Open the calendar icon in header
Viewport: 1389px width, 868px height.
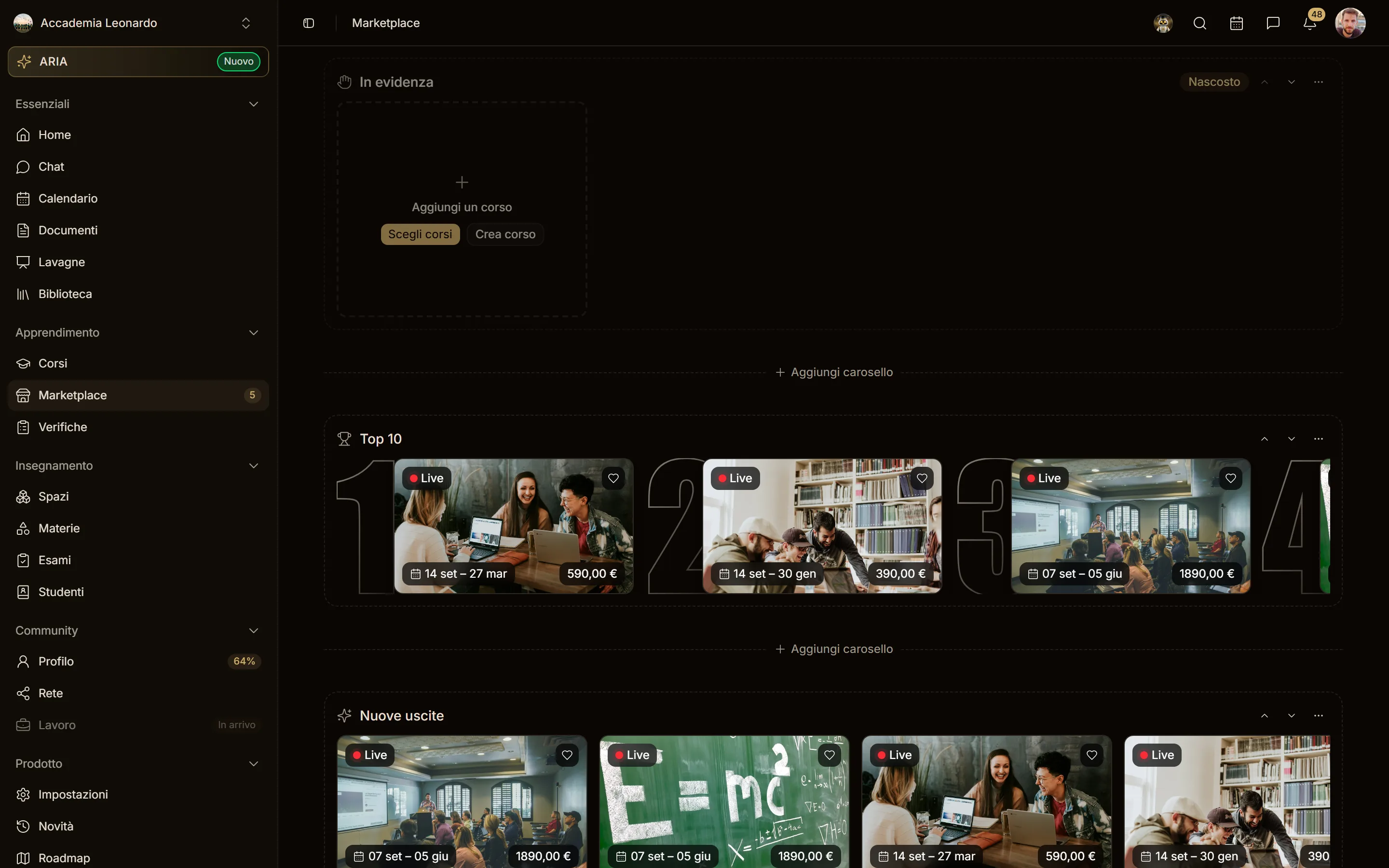tap(1236, 23)
